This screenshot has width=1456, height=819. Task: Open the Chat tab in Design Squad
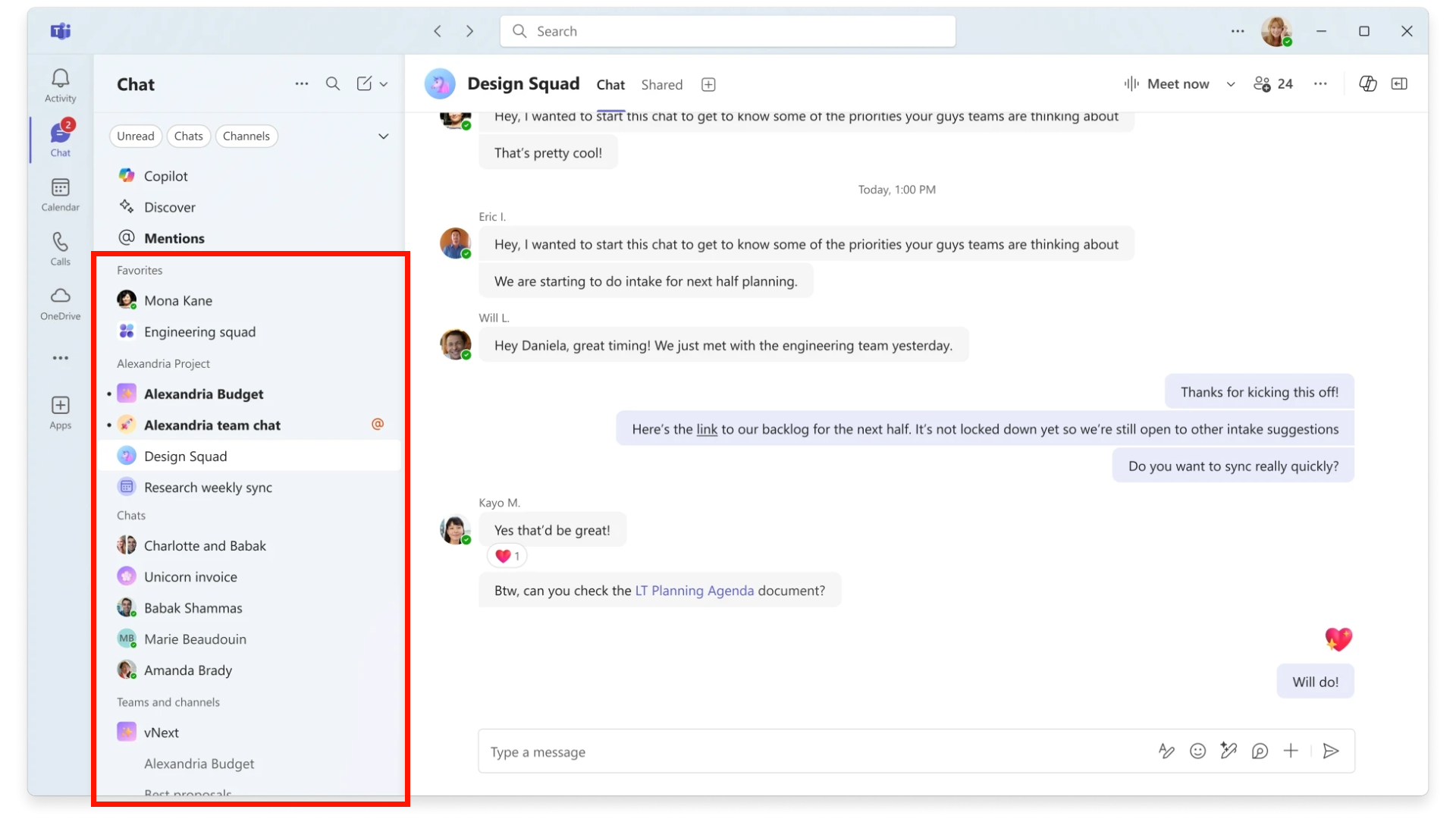coord(610,84)
